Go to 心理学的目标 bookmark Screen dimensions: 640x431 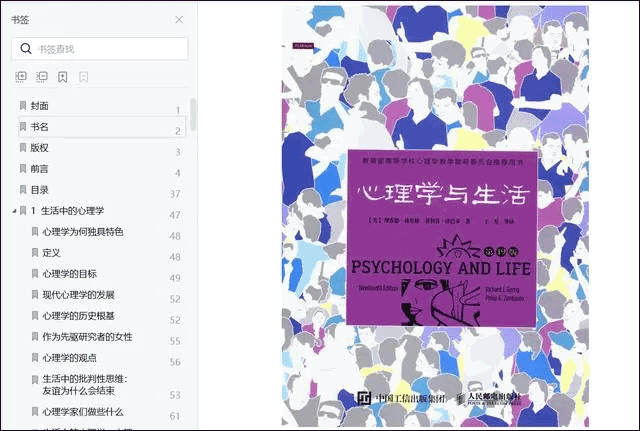coord(69,274)
